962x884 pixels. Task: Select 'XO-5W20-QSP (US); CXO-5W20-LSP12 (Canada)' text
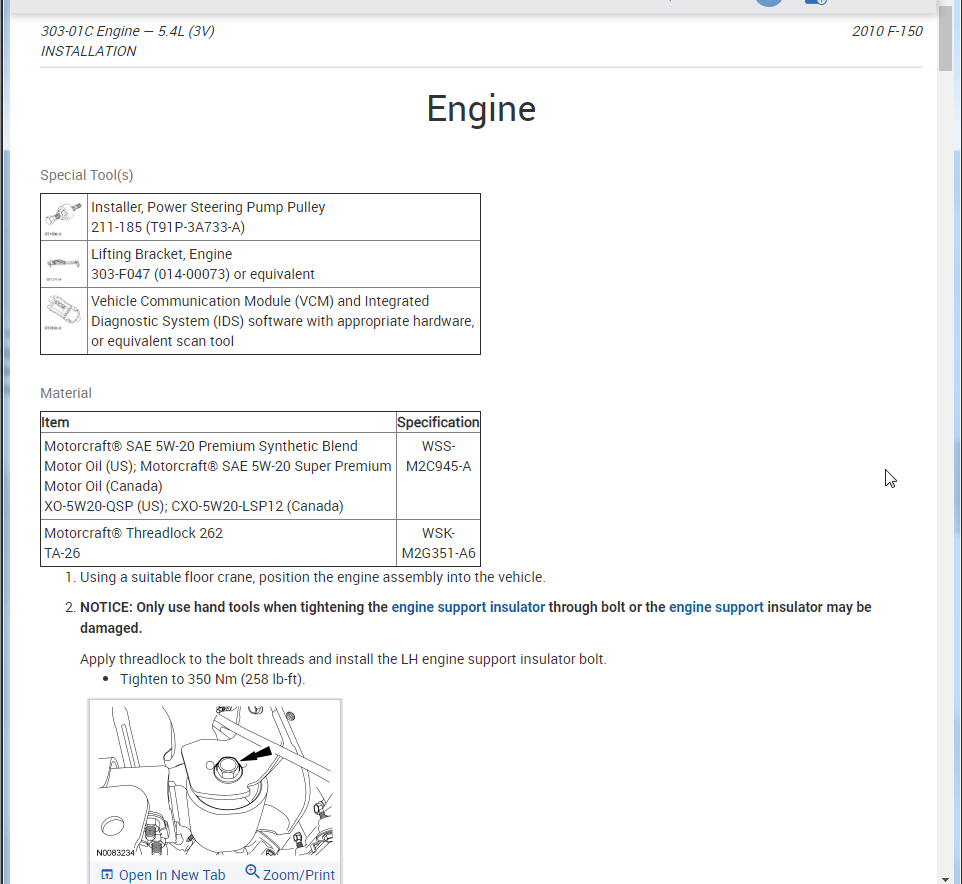pyautogui.click(x=193, y=507)
